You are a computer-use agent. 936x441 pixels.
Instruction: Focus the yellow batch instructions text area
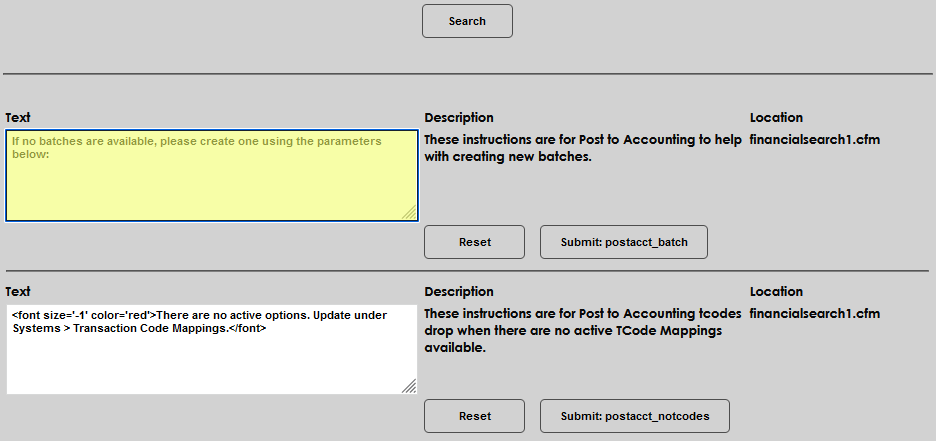212,175
